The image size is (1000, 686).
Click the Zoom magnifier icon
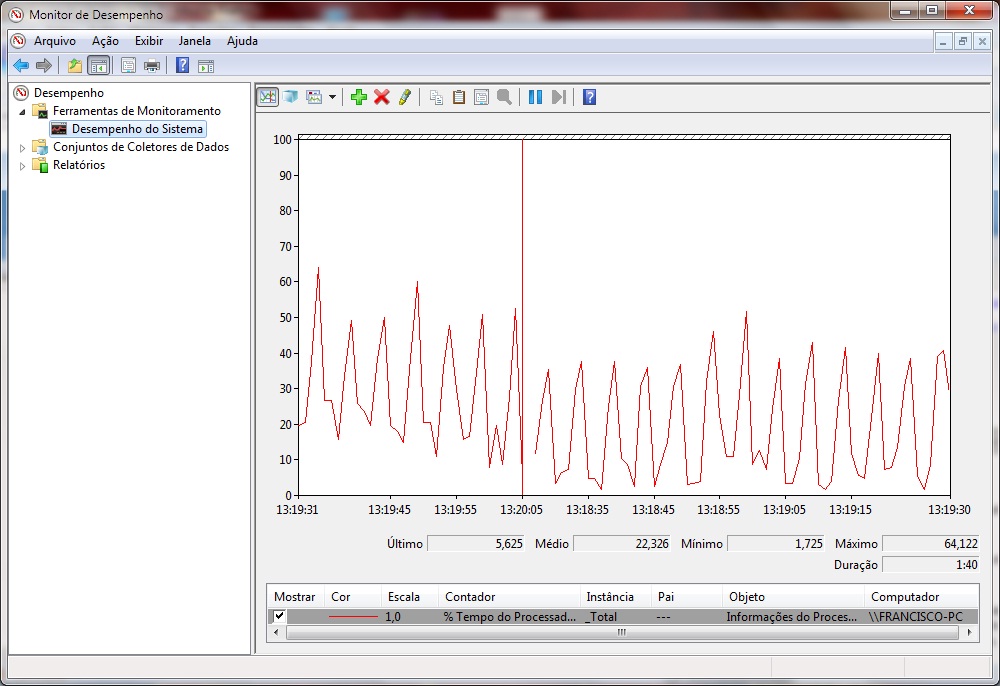pos(504,98)
